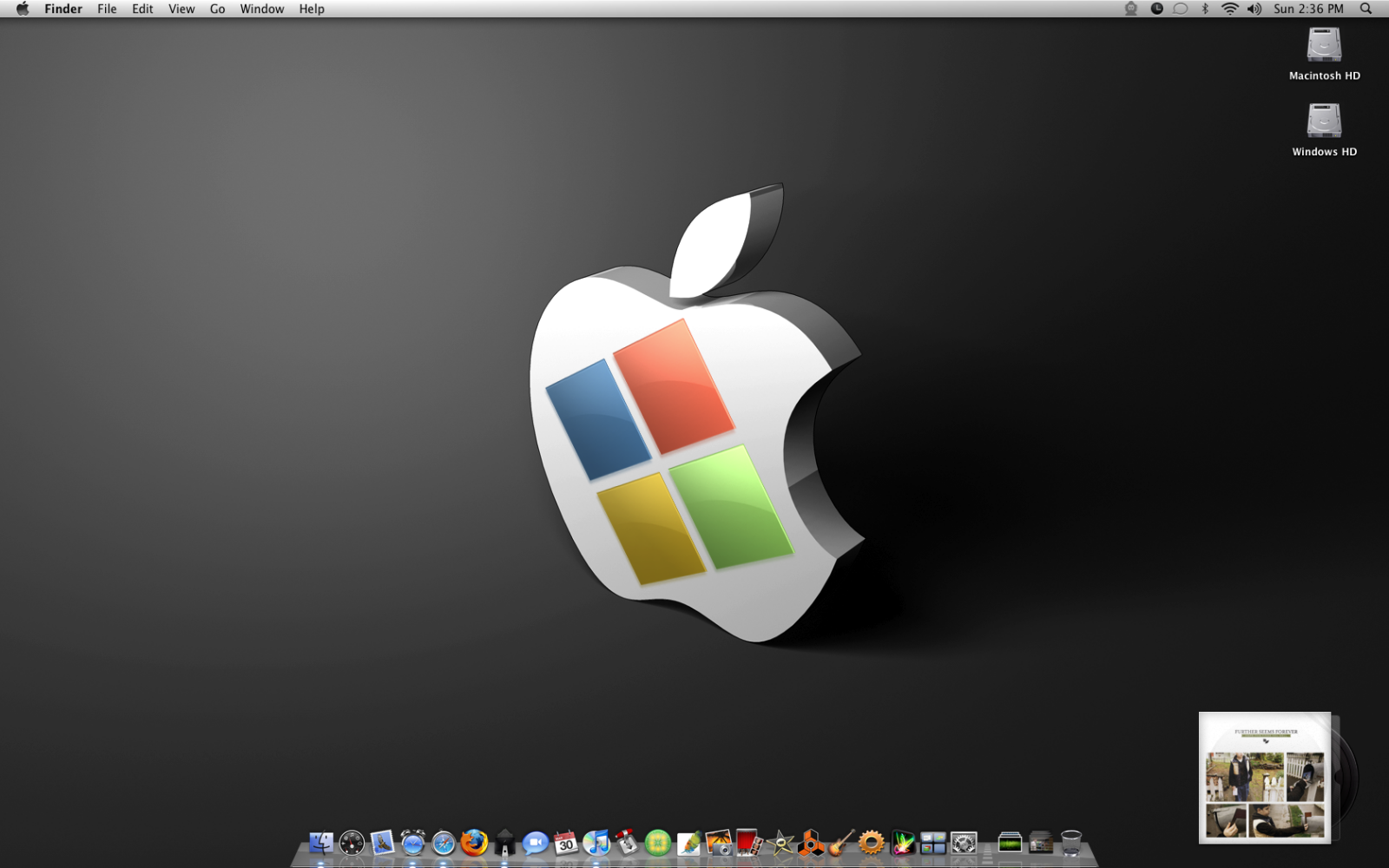Open the Go menu
Screen dimensions: 1389x868
[217, 9]
